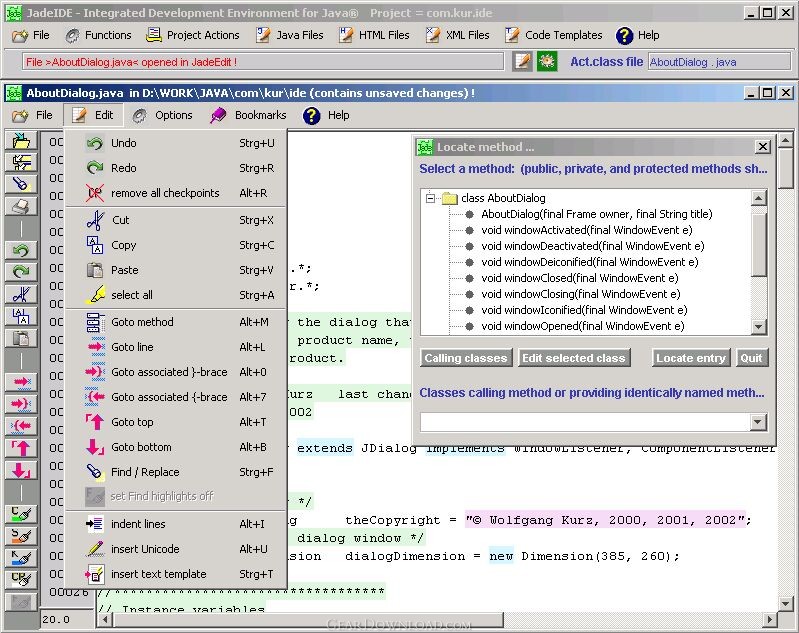The width and height of the screenshot is (799, 633).
Task: Click the redo arrow icon in left toolbar
Action: 21,272
